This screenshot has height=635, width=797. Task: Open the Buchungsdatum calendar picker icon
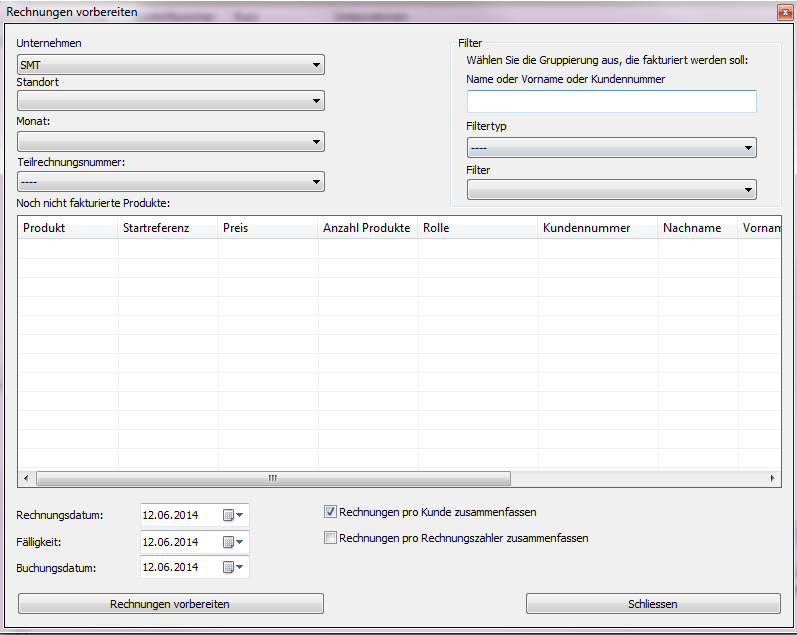click(x=232, y=567)
